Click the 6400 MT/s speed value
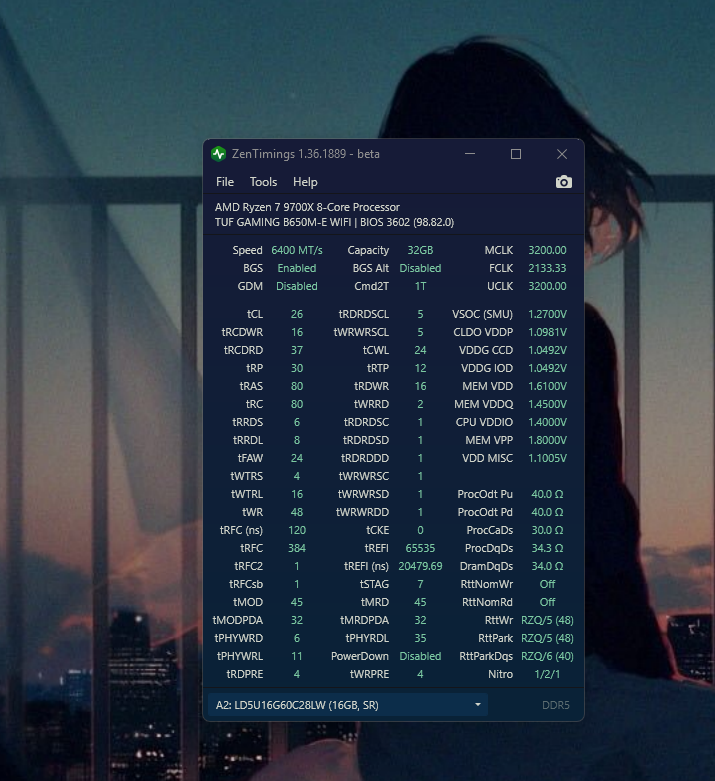The height and width of the screenshot is (781, 715). [296, 250]
